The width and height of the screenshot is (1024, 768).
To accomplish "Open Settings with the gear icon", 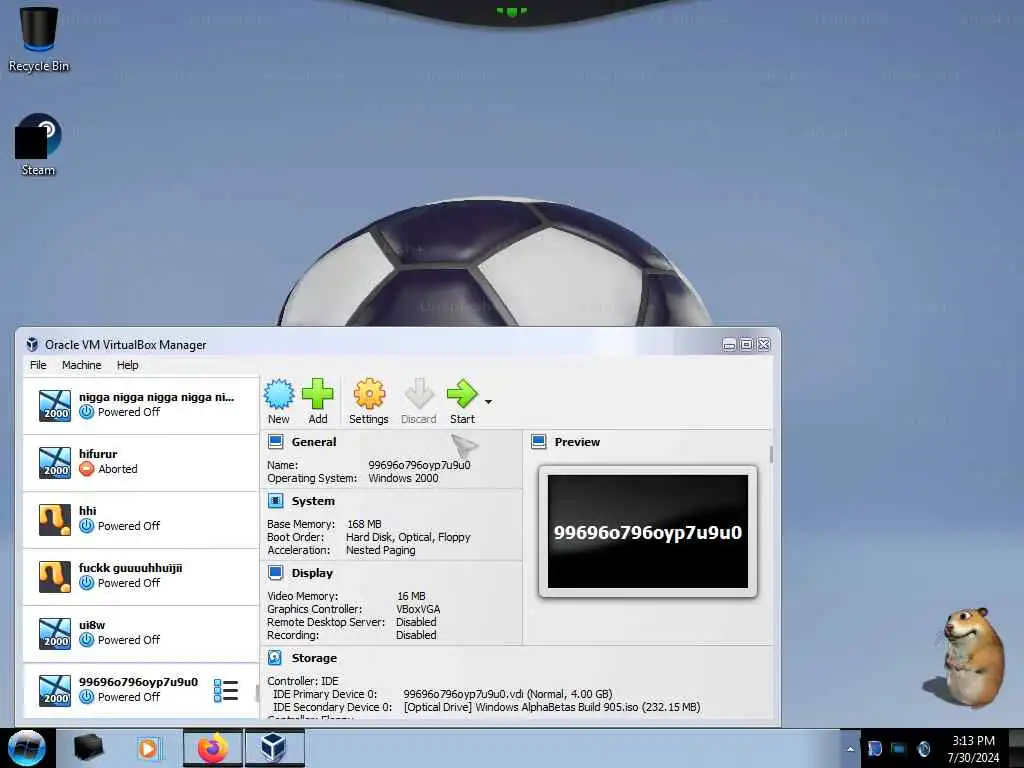I will pyautogui.click(x=368, y=401).
